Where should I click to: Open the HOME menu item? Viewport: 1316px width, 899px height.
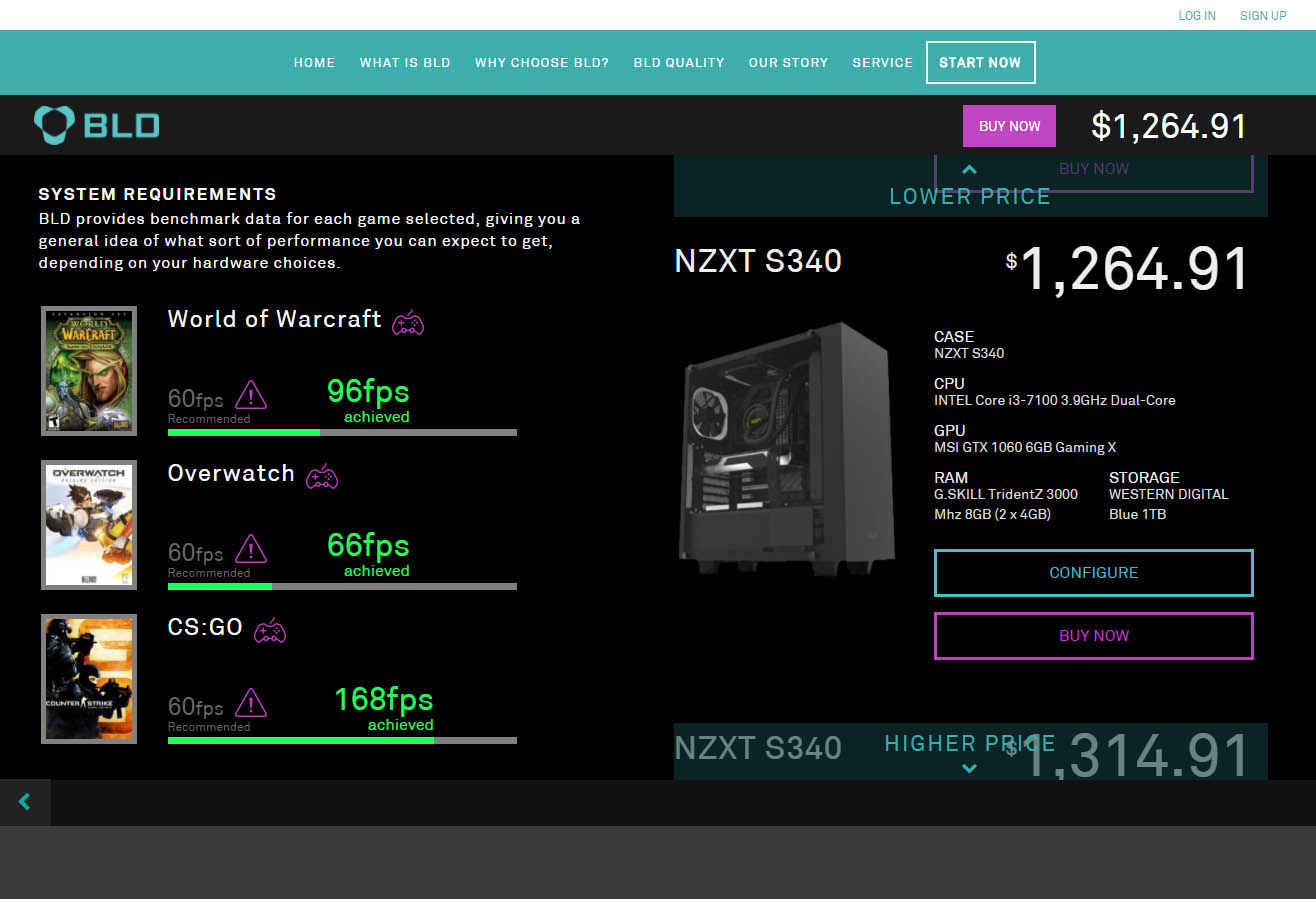pyautogui.click(x=314, y=62)
